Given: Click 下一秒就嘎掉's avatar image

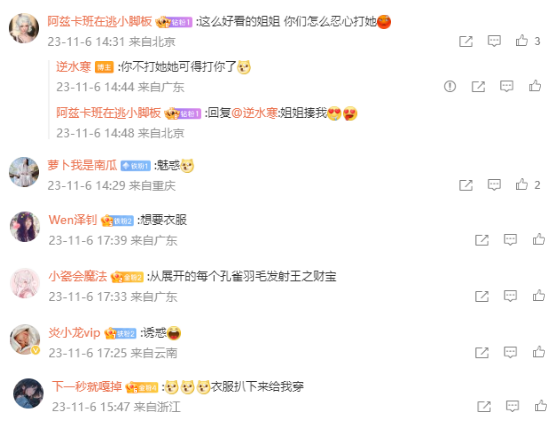Looking at the screenshot, I should (28, 393).
